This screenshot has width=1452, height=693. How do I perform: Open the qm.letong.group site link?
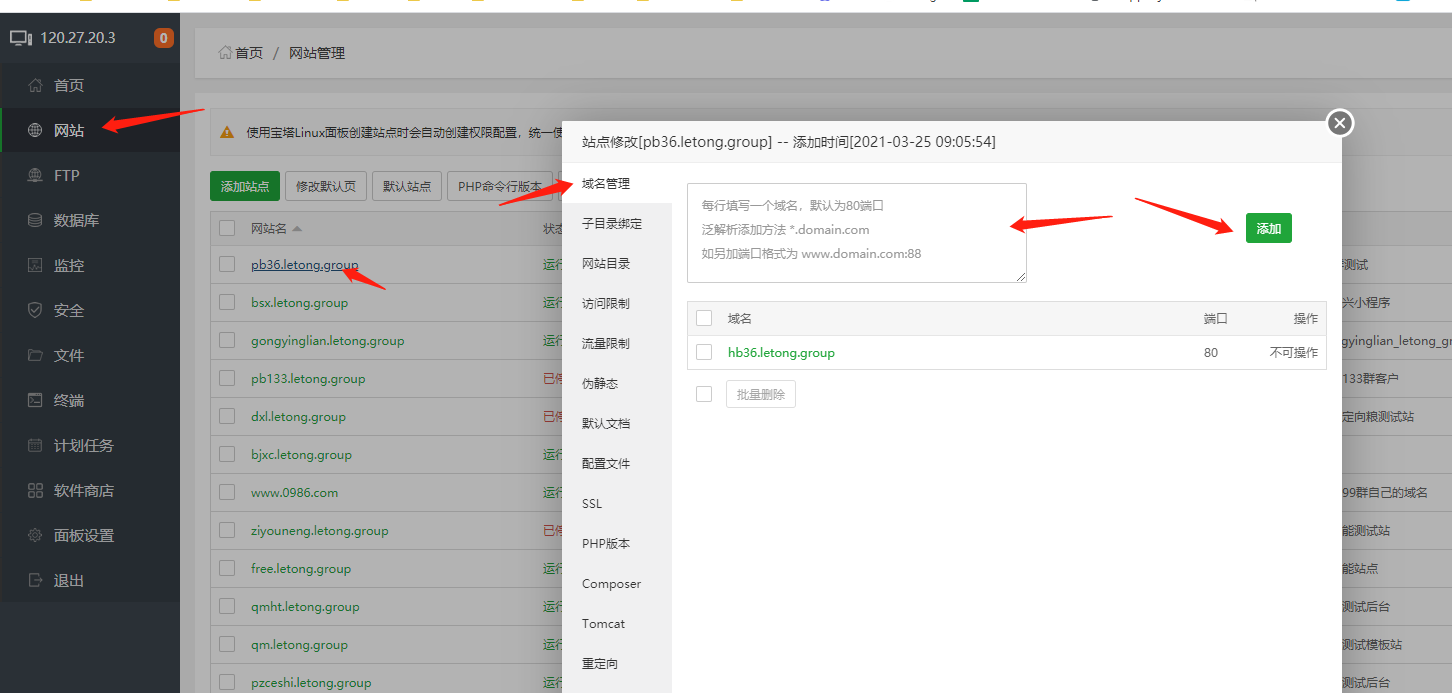coord(299,645)
